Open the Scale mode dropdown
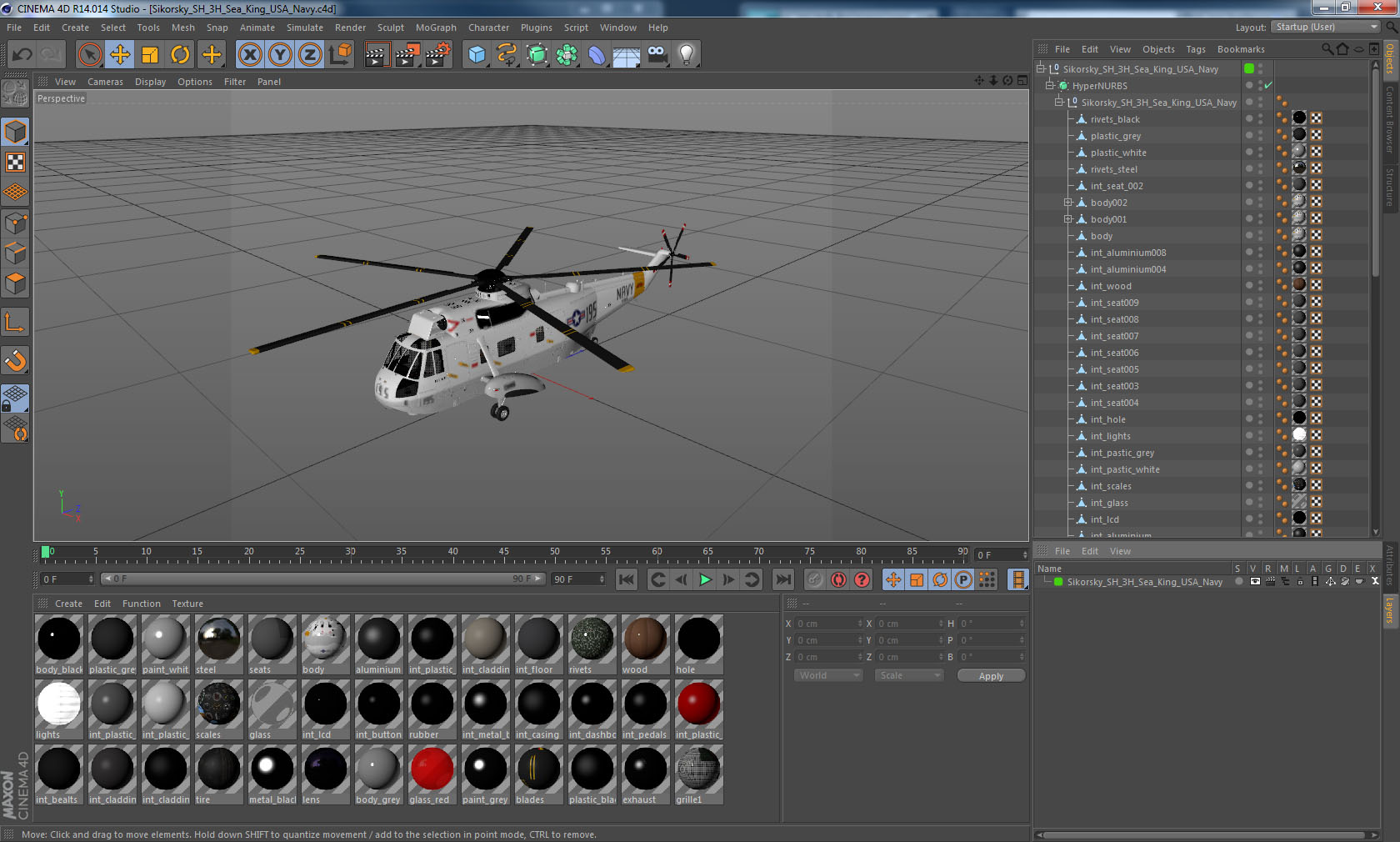The width and height of the screenshot is (1400, 842). (x=909, y=675)
